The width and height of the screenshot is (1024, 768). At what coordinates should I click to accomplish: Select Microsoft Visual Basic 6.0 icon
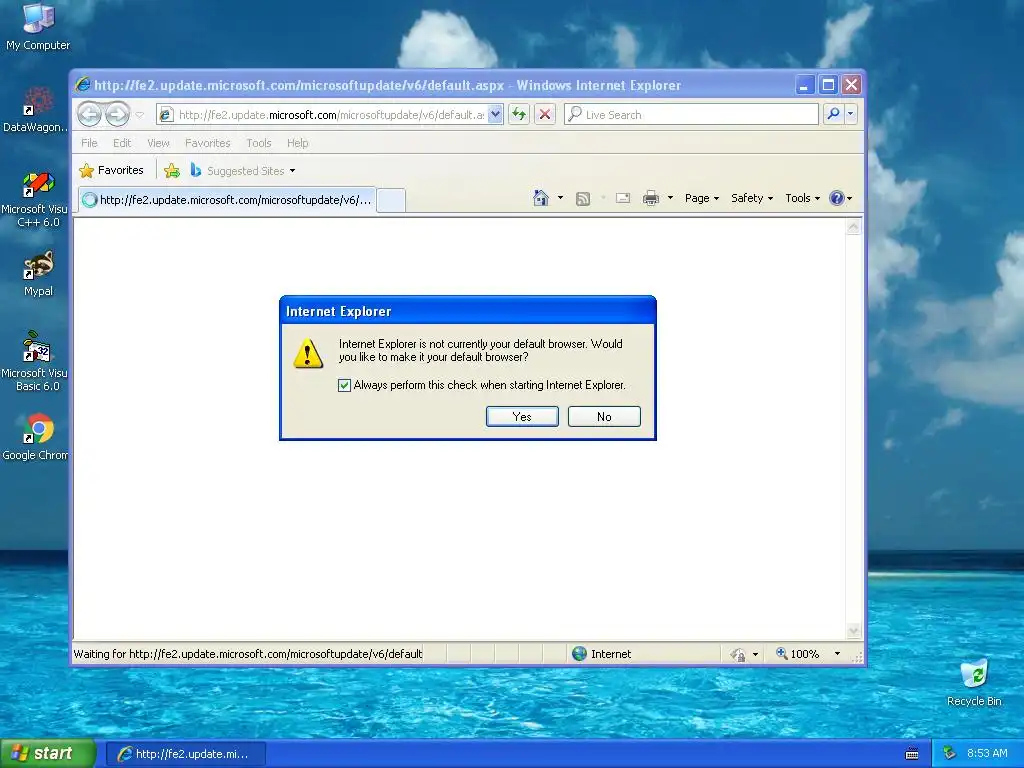[x=35, y=361]
